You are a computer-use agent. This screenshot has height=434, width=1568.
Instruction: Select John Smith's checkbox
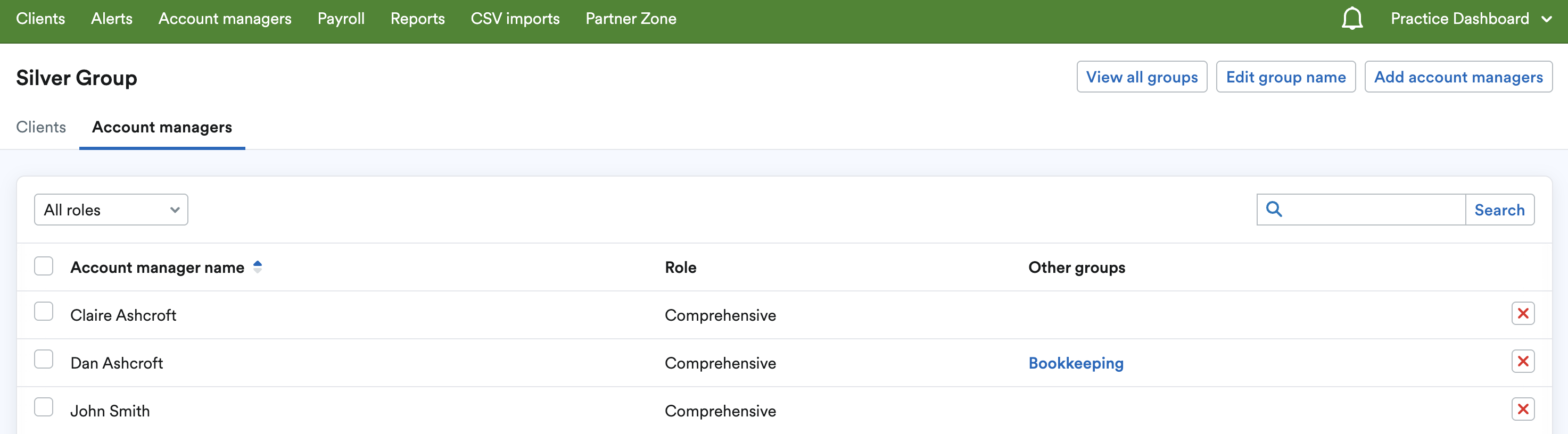pos(44,407)
